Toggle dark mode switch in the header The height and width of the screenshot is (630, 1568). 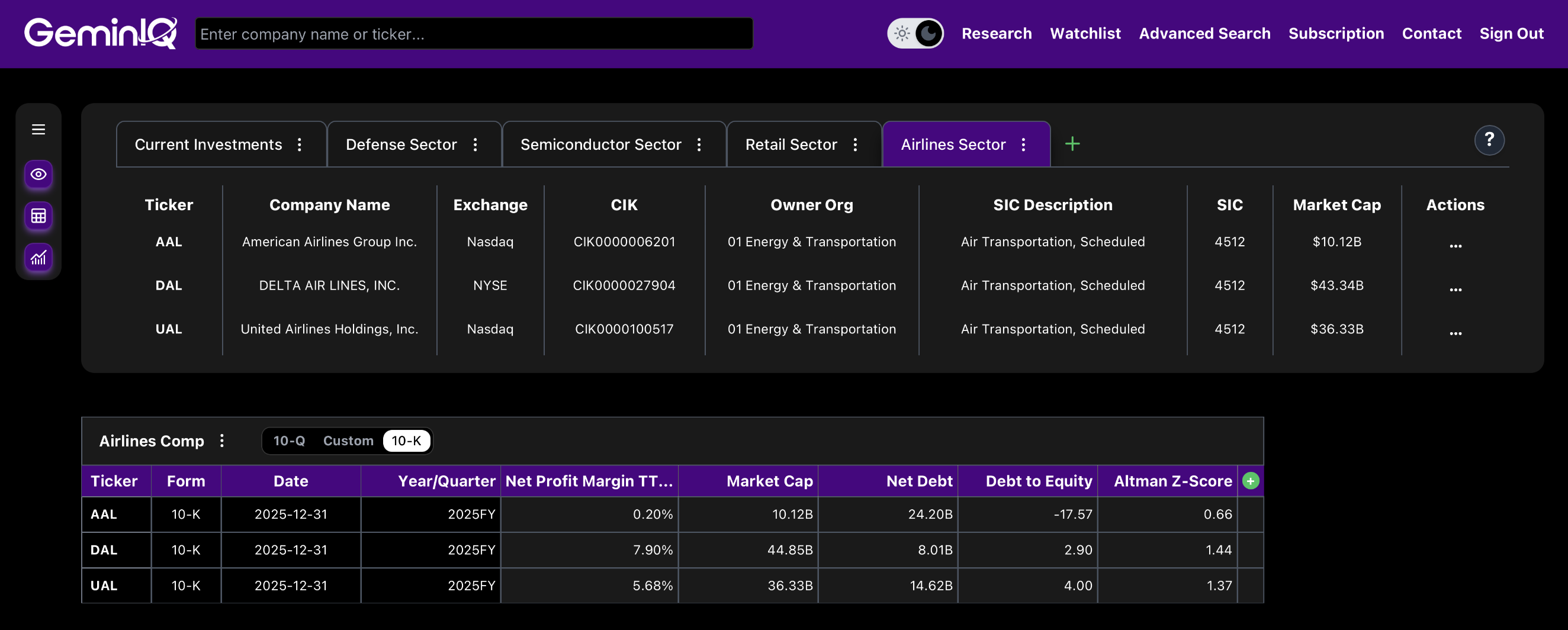[915, 34]
